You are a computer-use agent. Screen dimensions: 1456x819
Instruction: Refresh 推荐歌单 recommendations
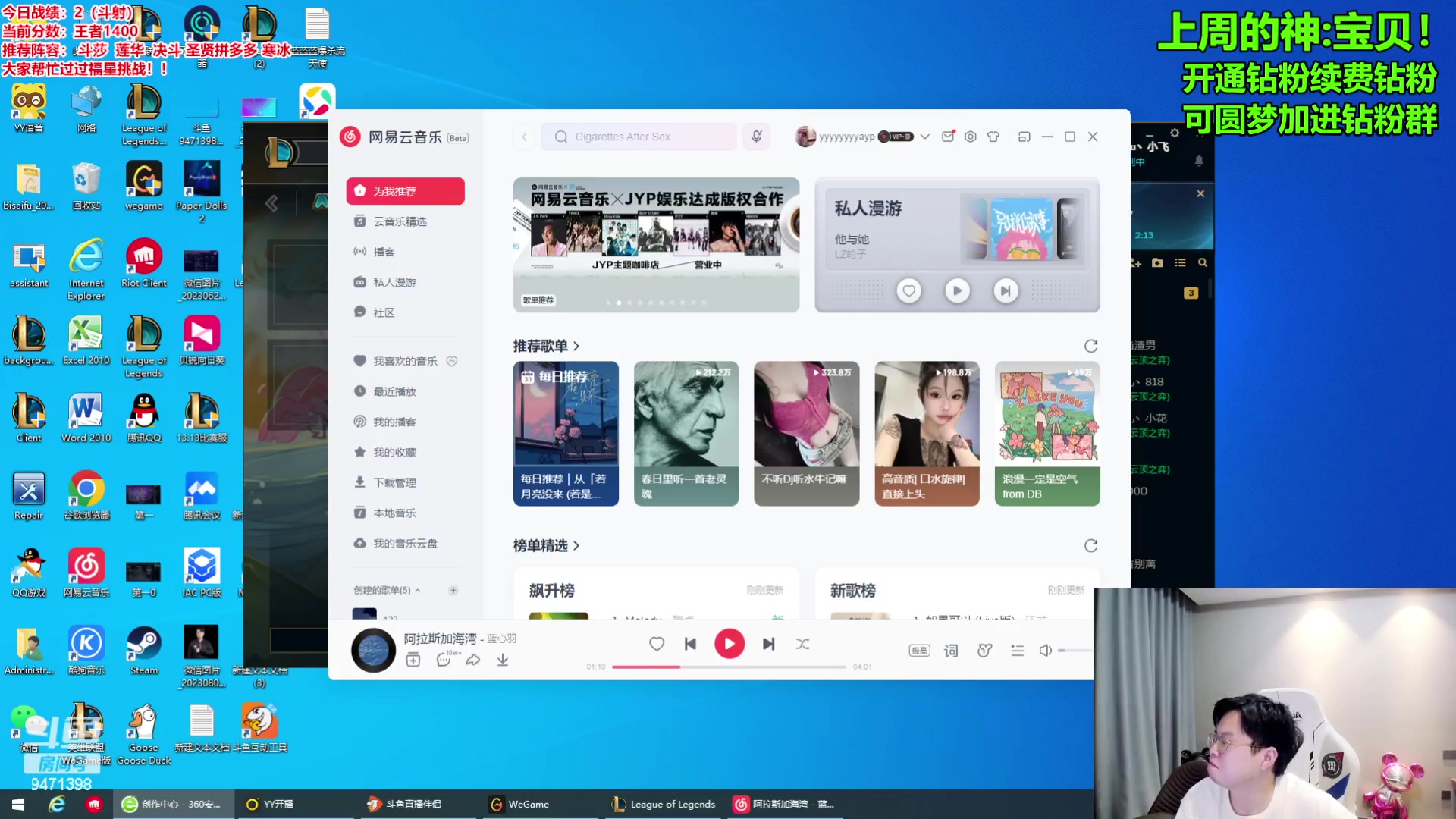click(x=1090, y=346)
